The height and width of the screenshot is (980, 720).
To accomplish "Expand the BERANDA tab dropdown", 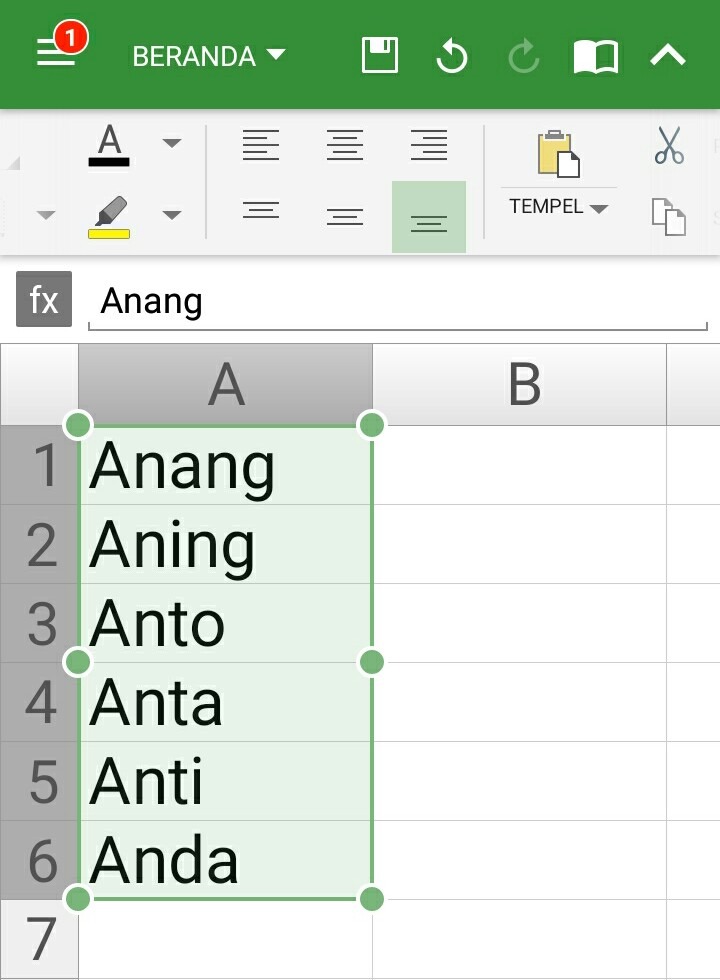I will (x=209, y=56).
